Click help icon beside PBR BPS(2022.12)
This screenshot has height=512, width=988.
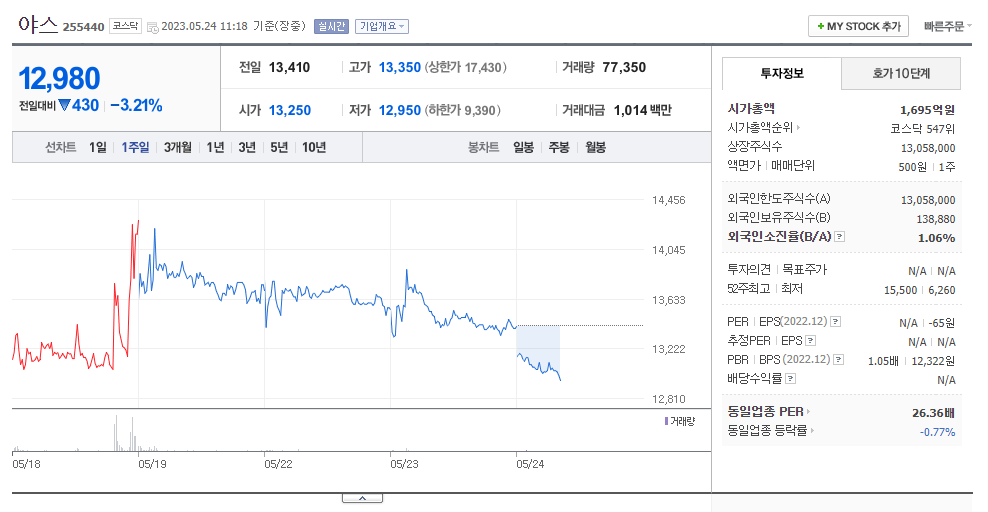tap(839, 360)
